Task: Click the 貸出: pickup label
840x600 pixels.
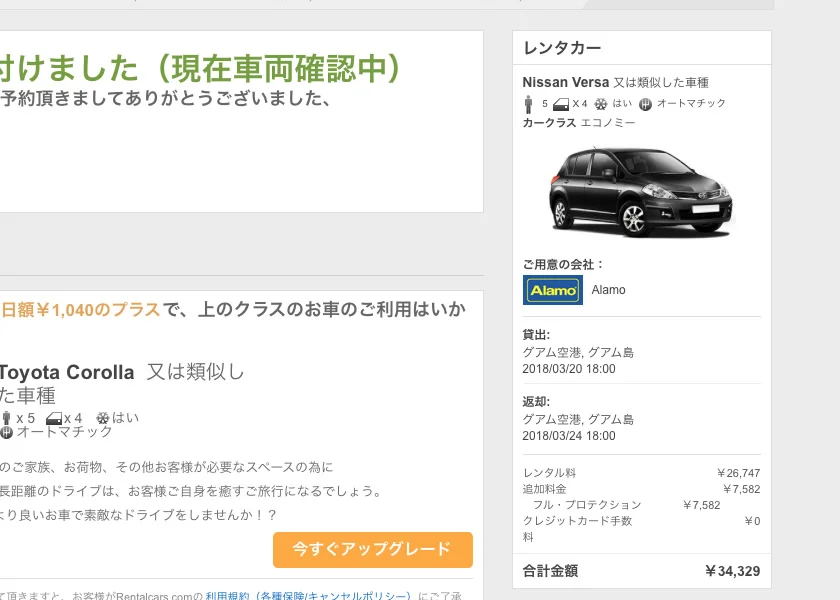Action: click(x=536, y=335)
